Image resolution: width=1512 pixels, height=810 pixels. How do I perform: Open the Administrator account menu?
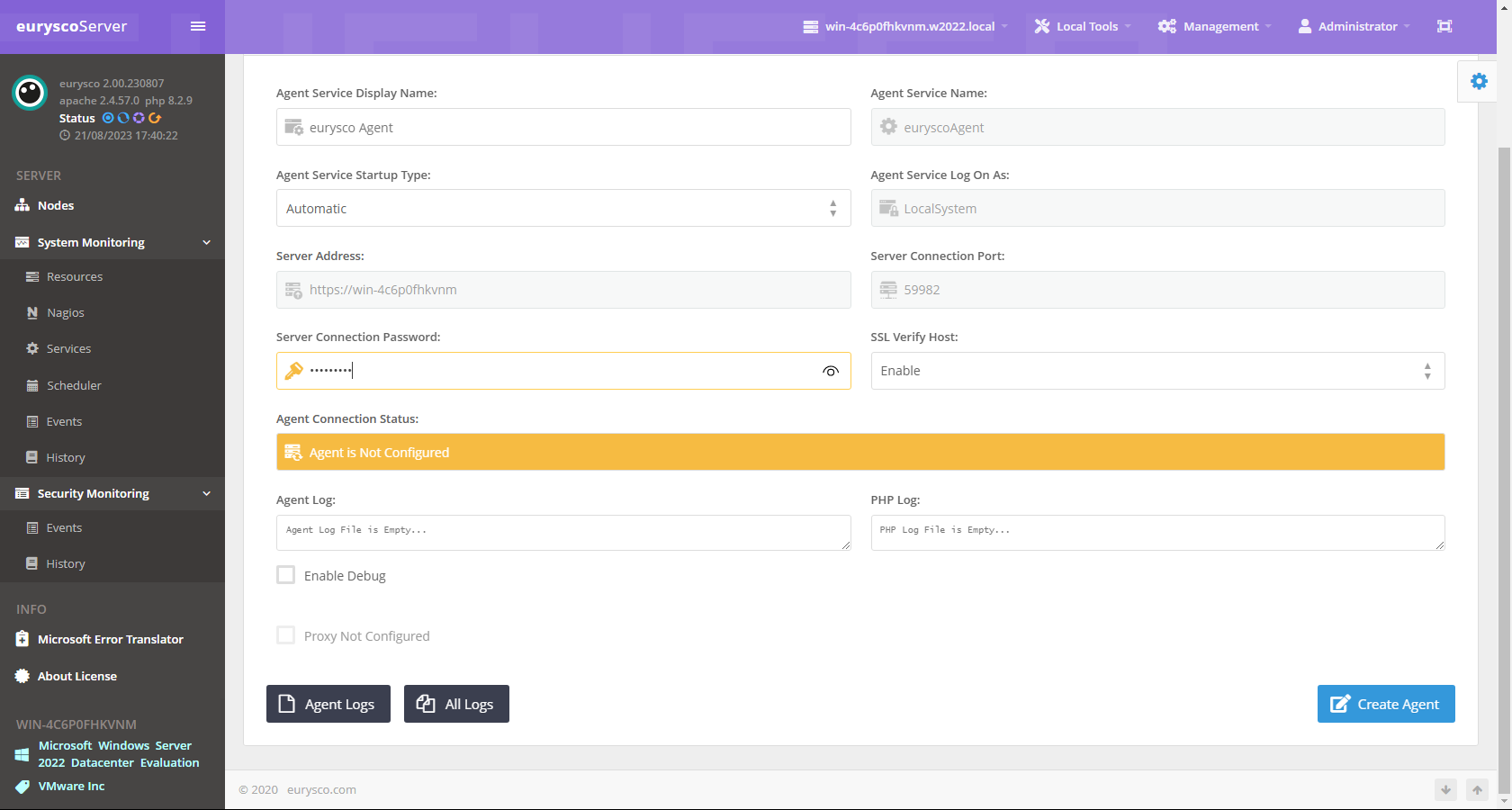[x=1354, y=26]
